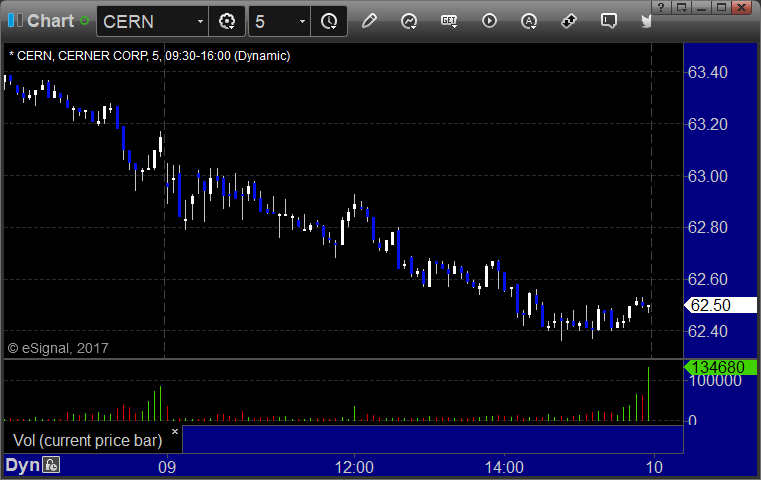Open the symbol settings gear menu
This screenshot has height=480, width=761.
point(227,21)
